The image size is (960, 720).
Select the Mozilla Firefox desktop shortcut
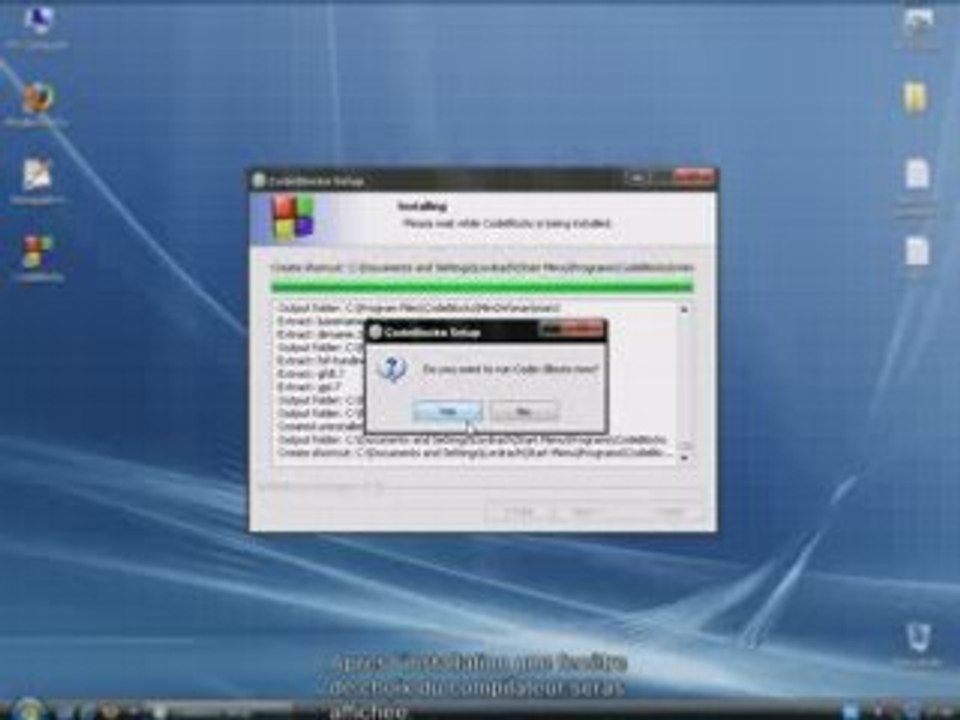pos(37,105)
